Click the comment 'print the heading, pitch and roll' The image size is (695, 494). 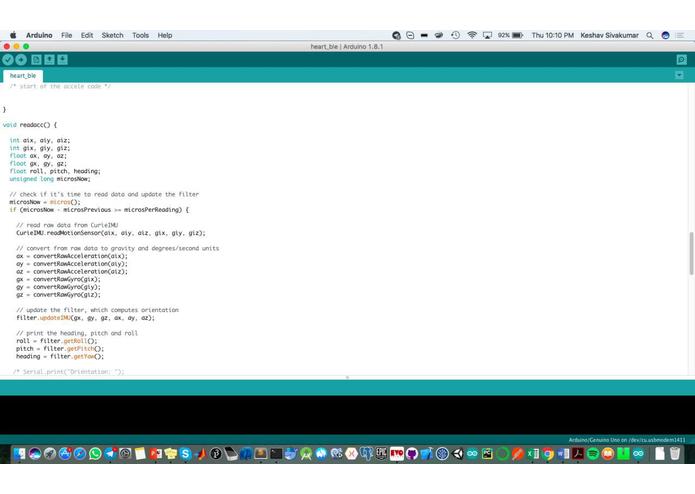click(x=77, y=333)
